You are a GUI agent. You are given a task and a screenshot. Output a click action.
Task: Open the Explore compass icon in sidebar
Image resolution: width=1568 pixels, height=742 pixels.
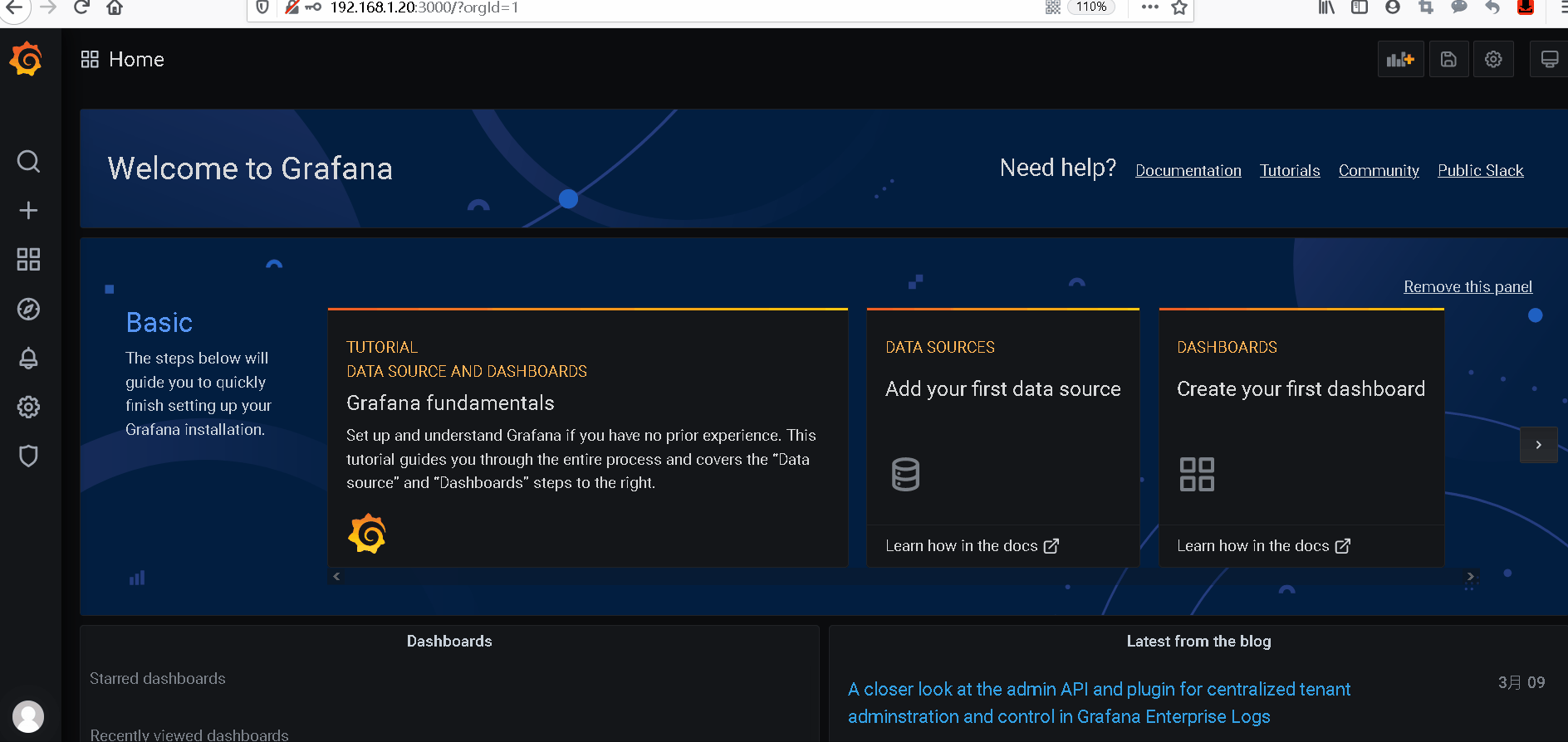tap(28, 309)
